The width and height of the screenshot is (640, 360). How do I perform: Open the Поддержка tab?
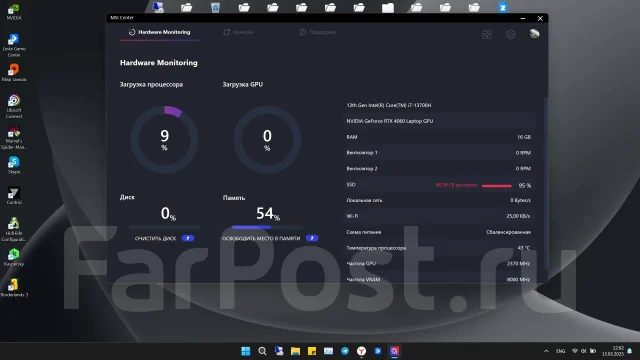tap(318, 32)
